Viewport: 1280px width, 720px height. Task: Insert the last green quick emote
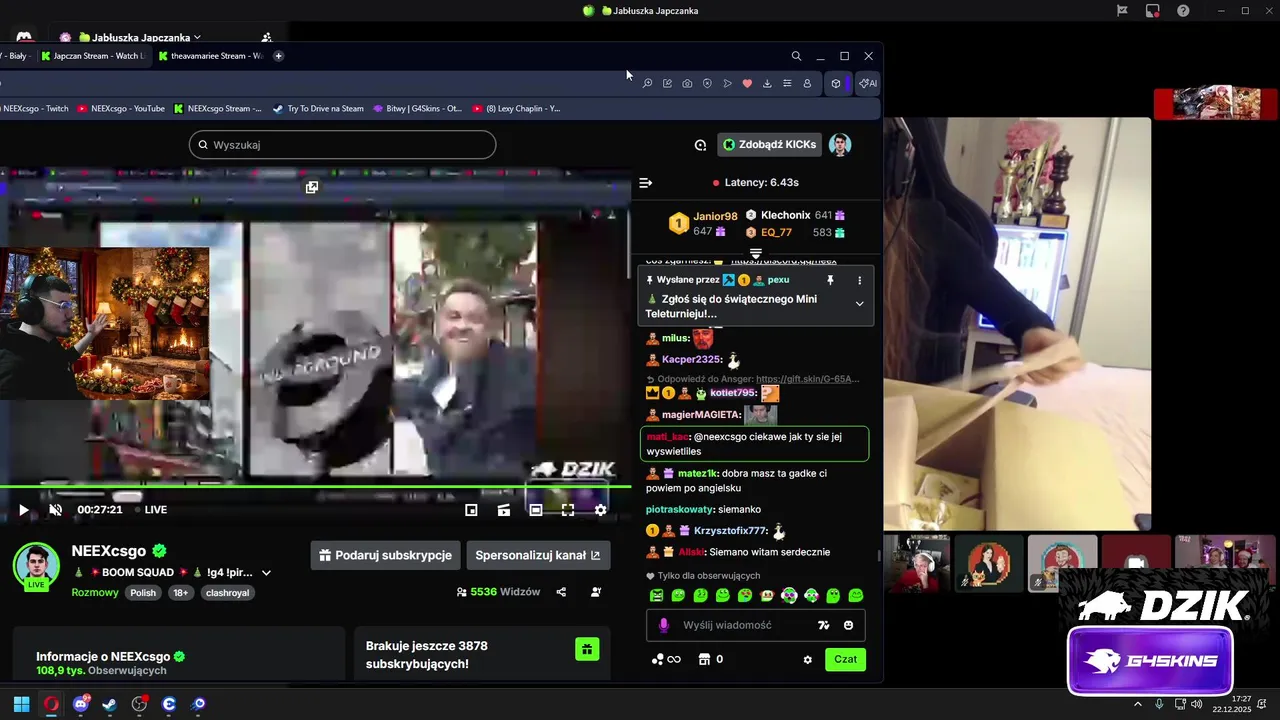[x=856, y=595]
